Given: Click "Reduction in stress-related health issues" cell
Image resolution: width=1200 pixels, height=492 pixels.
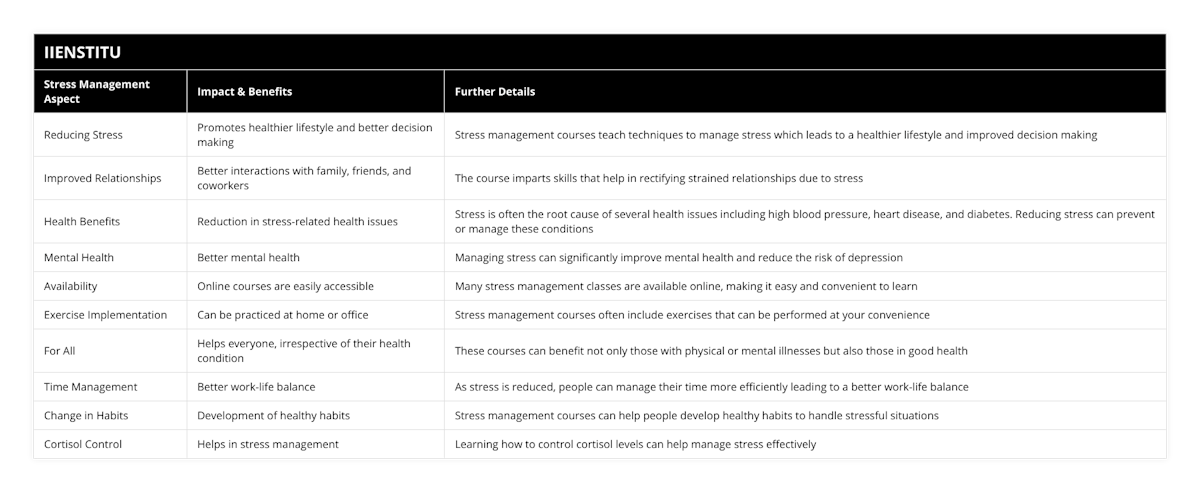Looking at the screenshot, I should point(297,221).
